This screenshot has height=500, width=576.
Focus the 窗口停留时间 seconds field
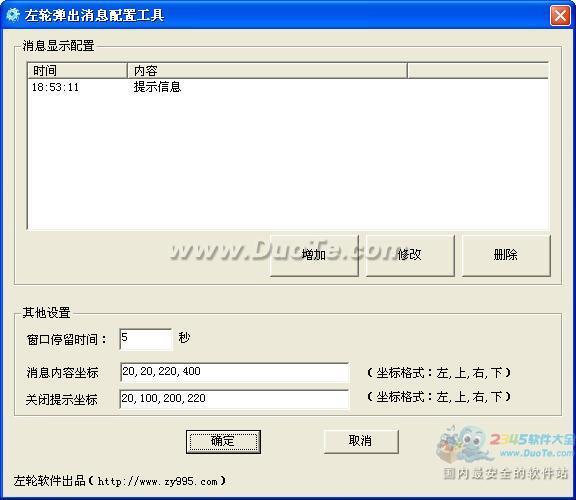point(146,339)
